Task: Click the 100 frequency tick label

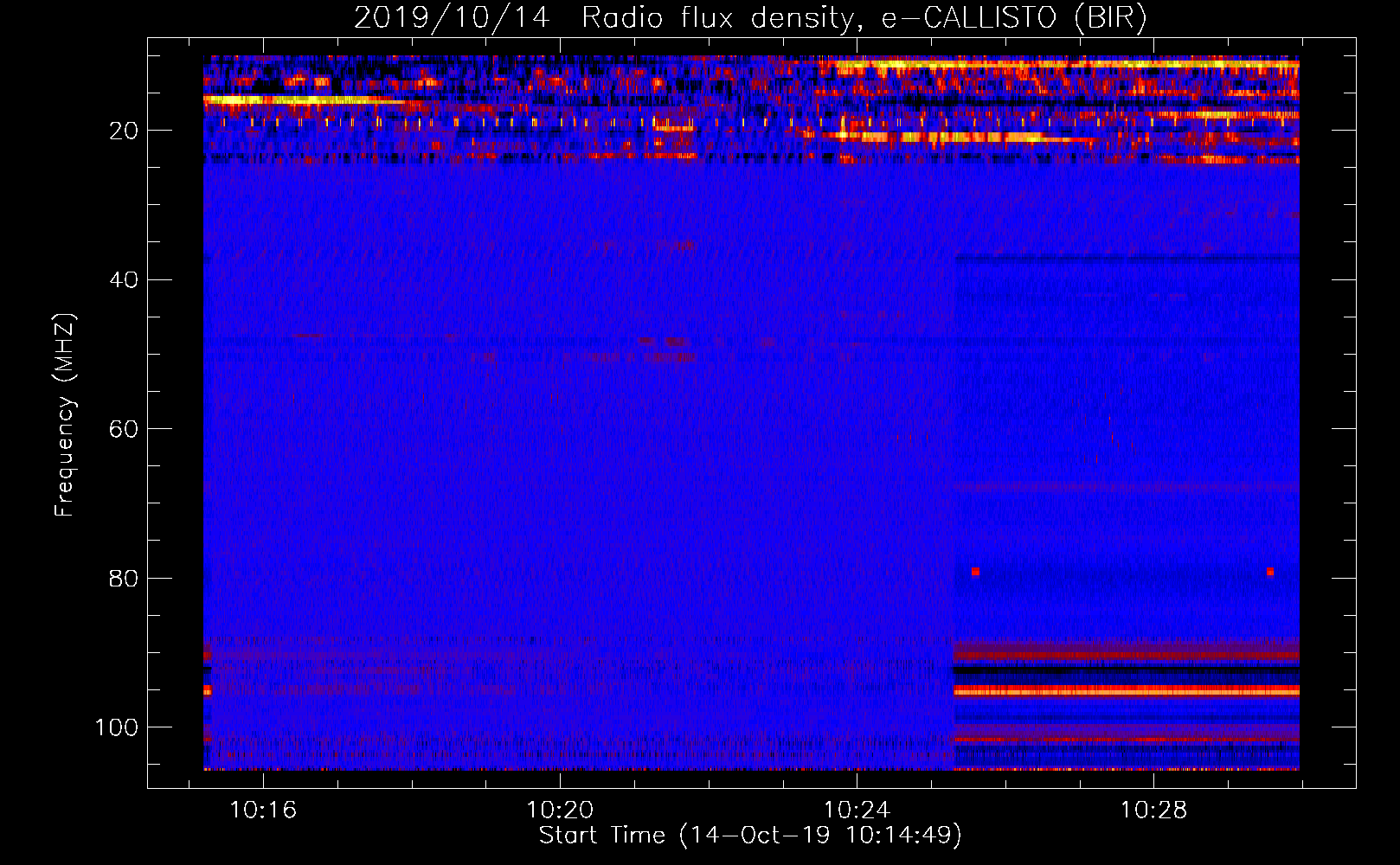Action: click(x=117, y=727)
